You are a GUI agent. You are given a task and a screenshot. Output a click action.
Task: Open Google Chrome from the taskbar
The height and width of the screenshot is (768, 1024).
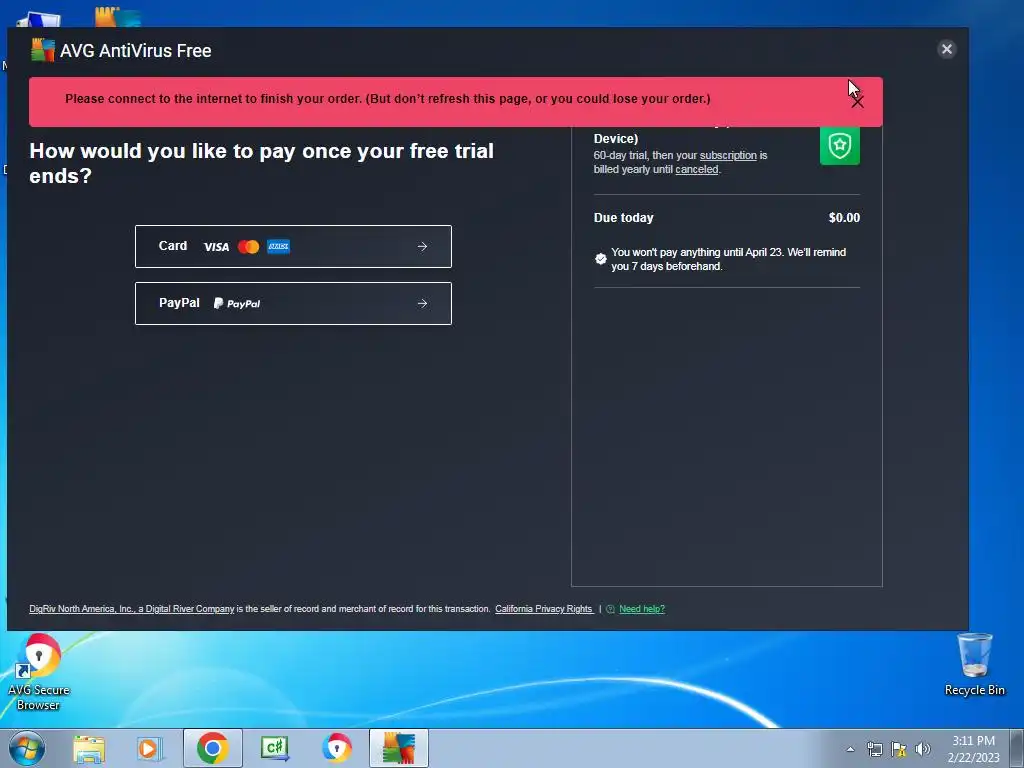click(212, 748)
